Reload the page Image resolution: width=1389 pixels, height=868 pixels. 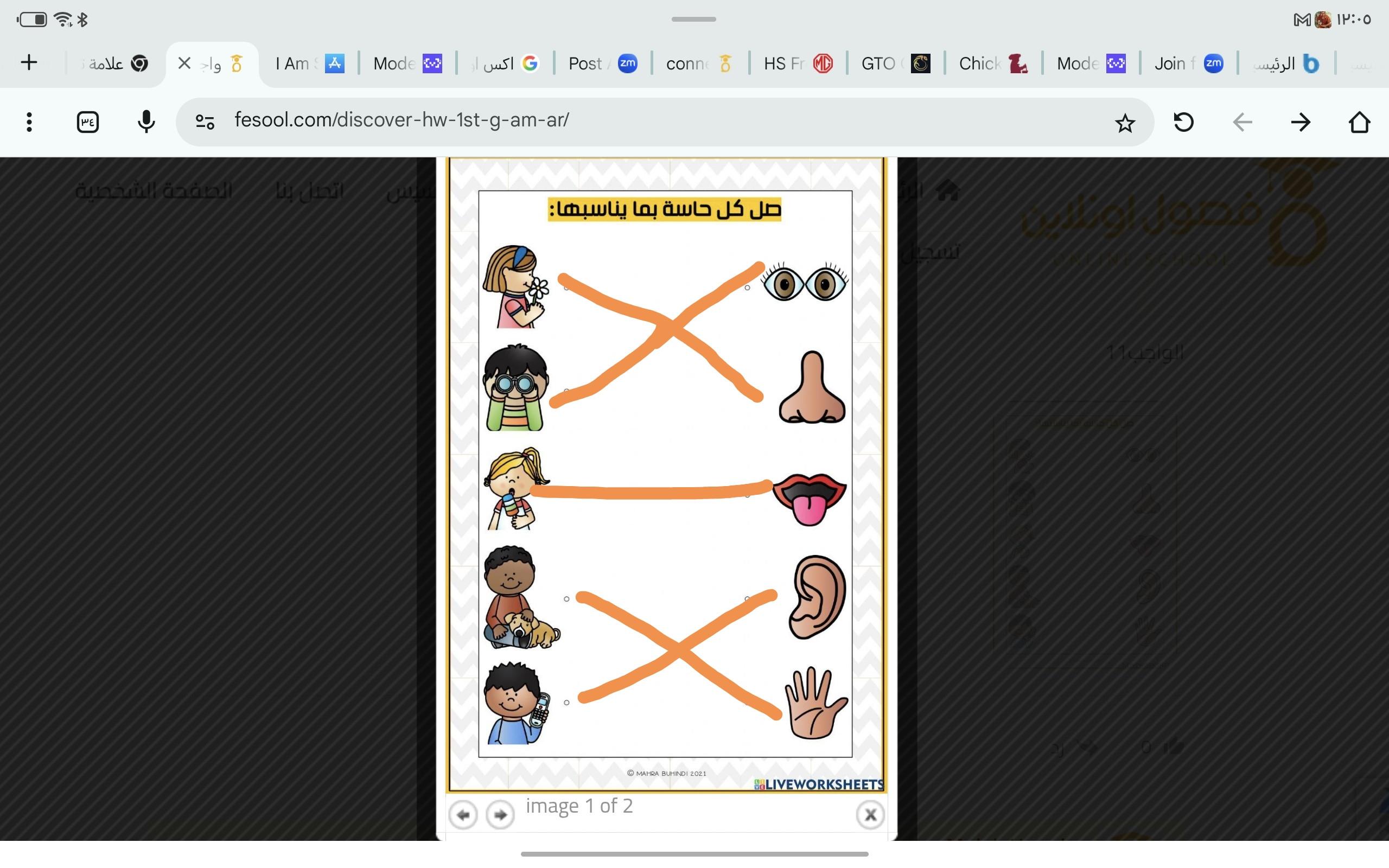click(x=1183, y=122)
